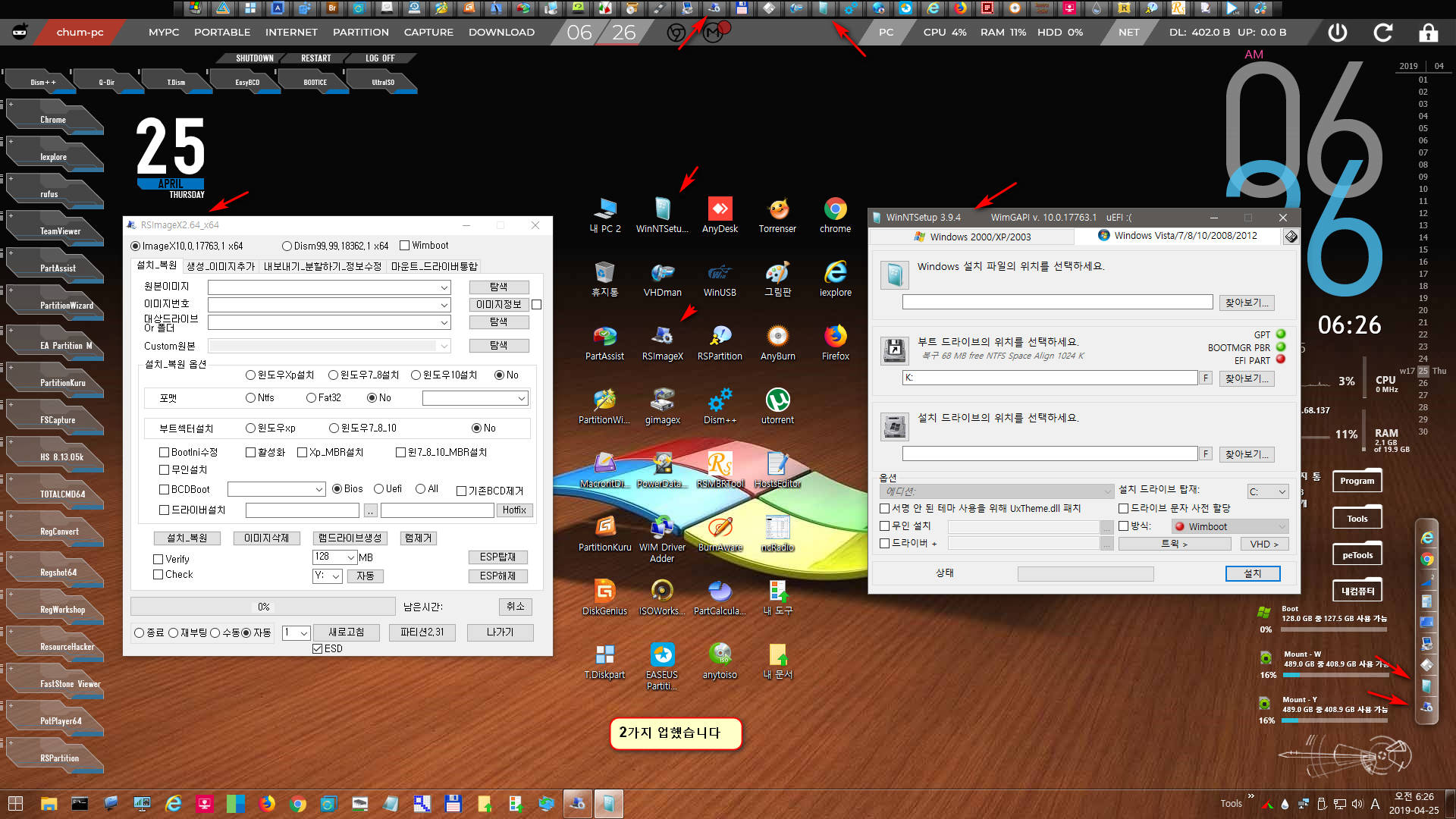Click the 나가기 button in RSImageX
Viewport: 1456px width, 819px height.
tap(500, 632)
